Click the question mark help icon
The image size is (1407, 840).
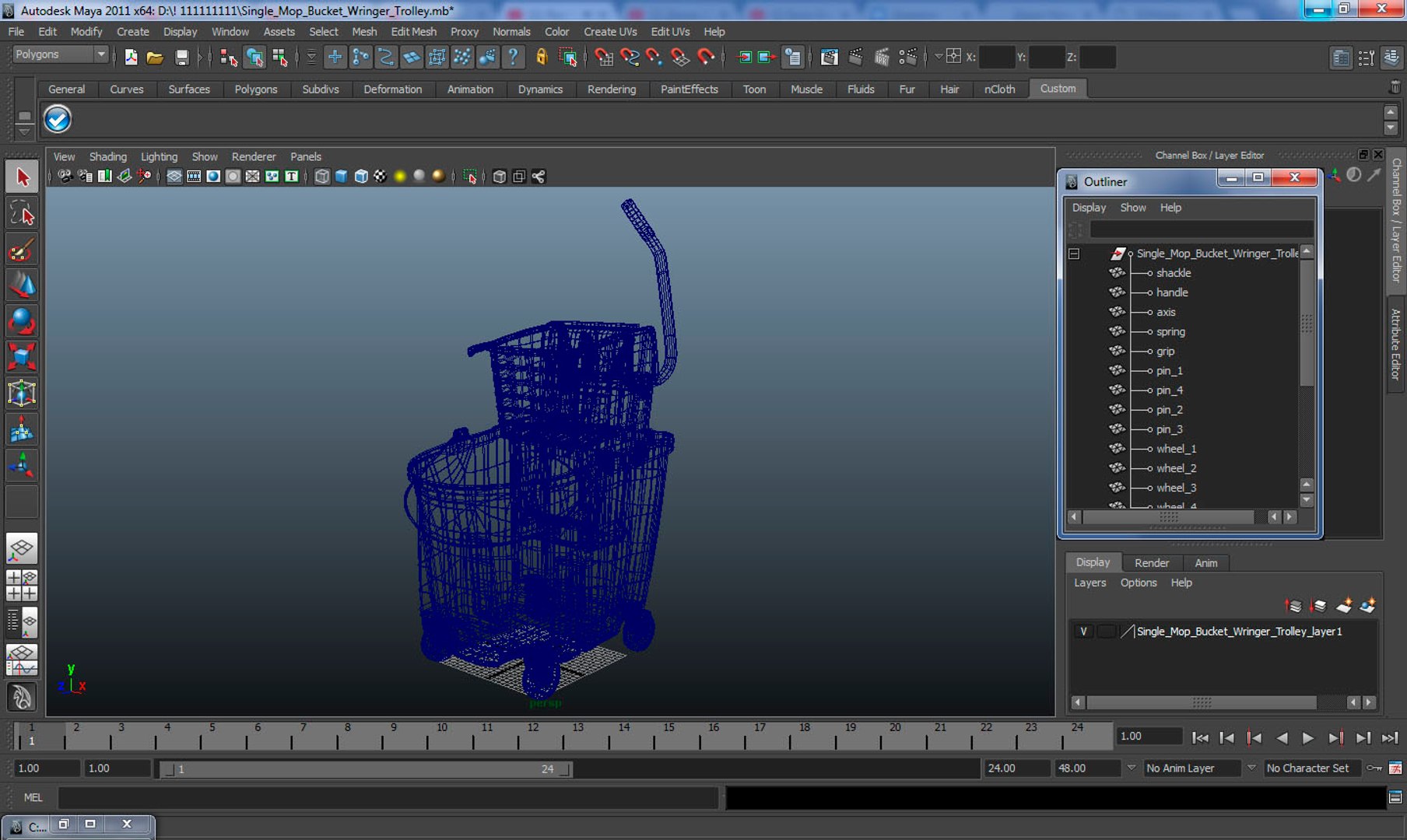click(x=513, y=57)
